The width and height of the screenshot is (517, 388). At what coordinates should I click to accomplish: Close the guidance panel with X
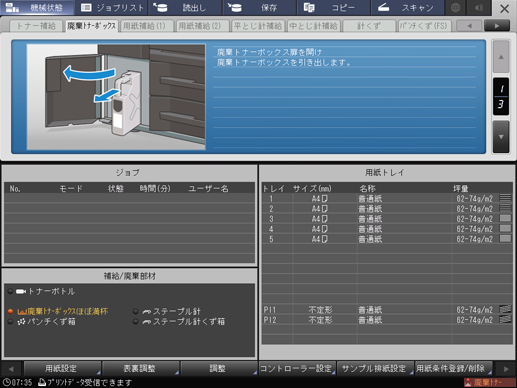pyautogui.click(x=504, y=8)
